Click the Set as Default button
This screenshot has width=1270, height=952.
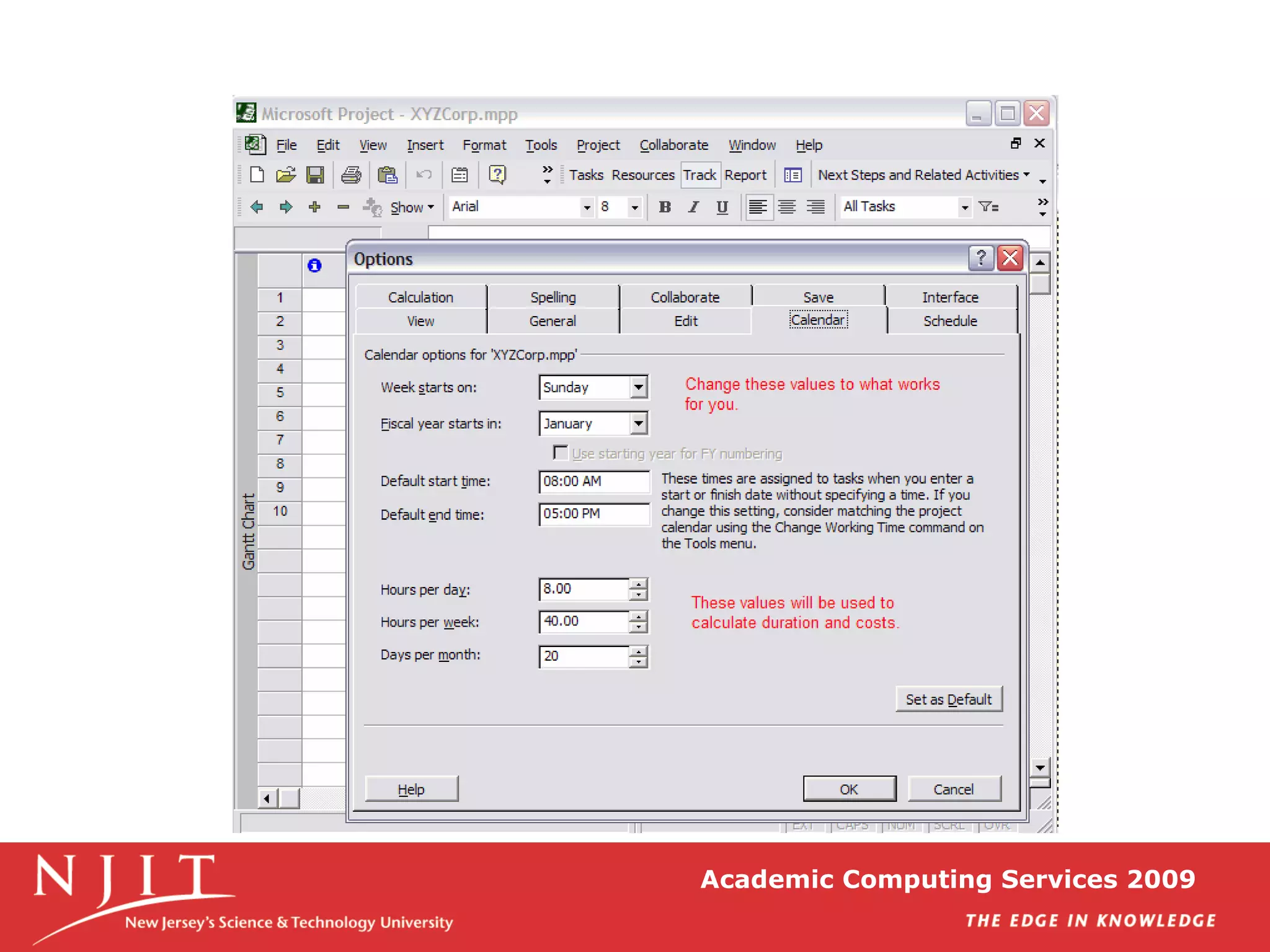(949, 699)
